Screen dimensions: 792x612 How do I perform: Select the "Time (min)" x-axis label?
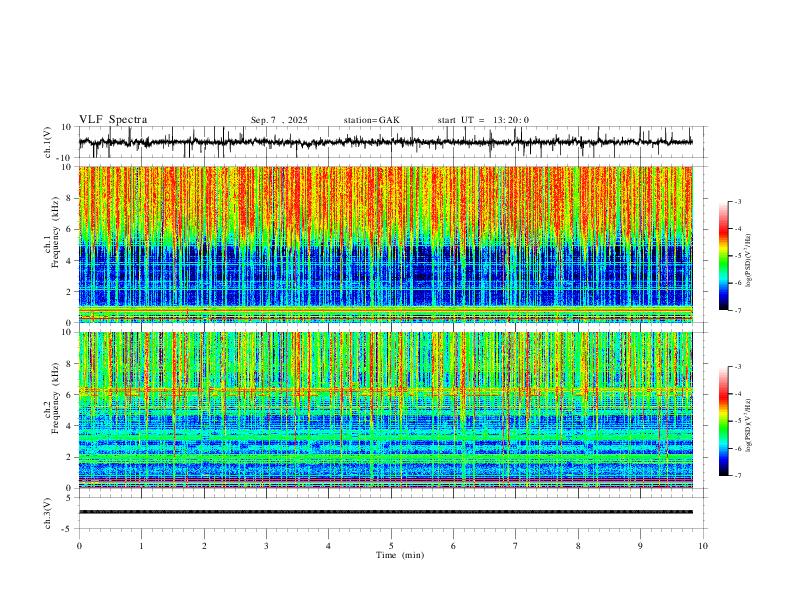coord(400,555)
